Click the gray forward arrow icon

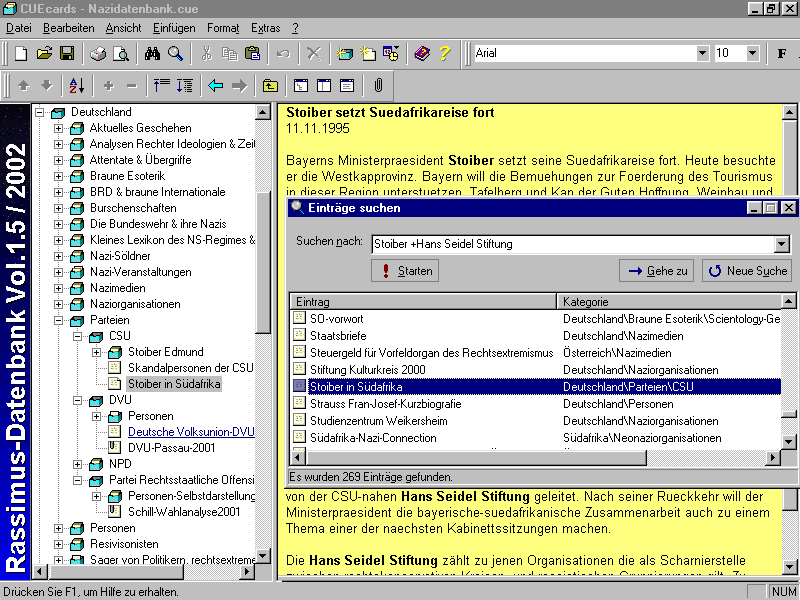(239, 86)
